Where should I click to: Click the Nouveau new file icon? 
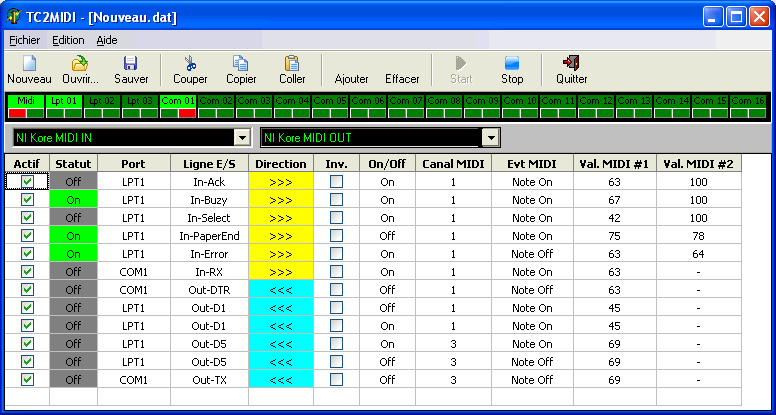(x=29, y=63)
